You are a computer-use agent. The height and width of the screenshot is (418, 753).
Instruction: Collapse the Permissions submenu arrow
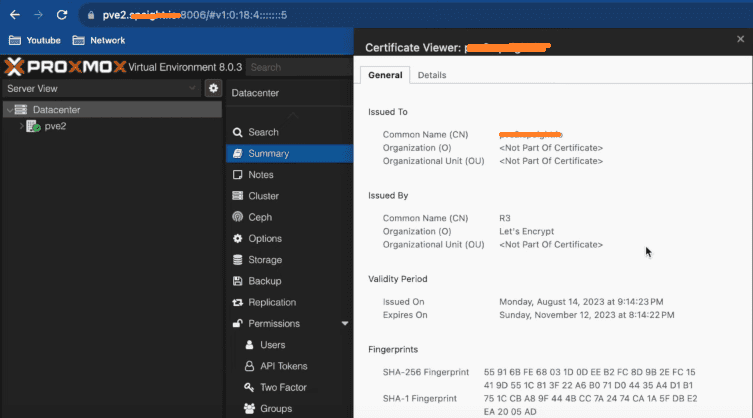[x=345, y=323]
